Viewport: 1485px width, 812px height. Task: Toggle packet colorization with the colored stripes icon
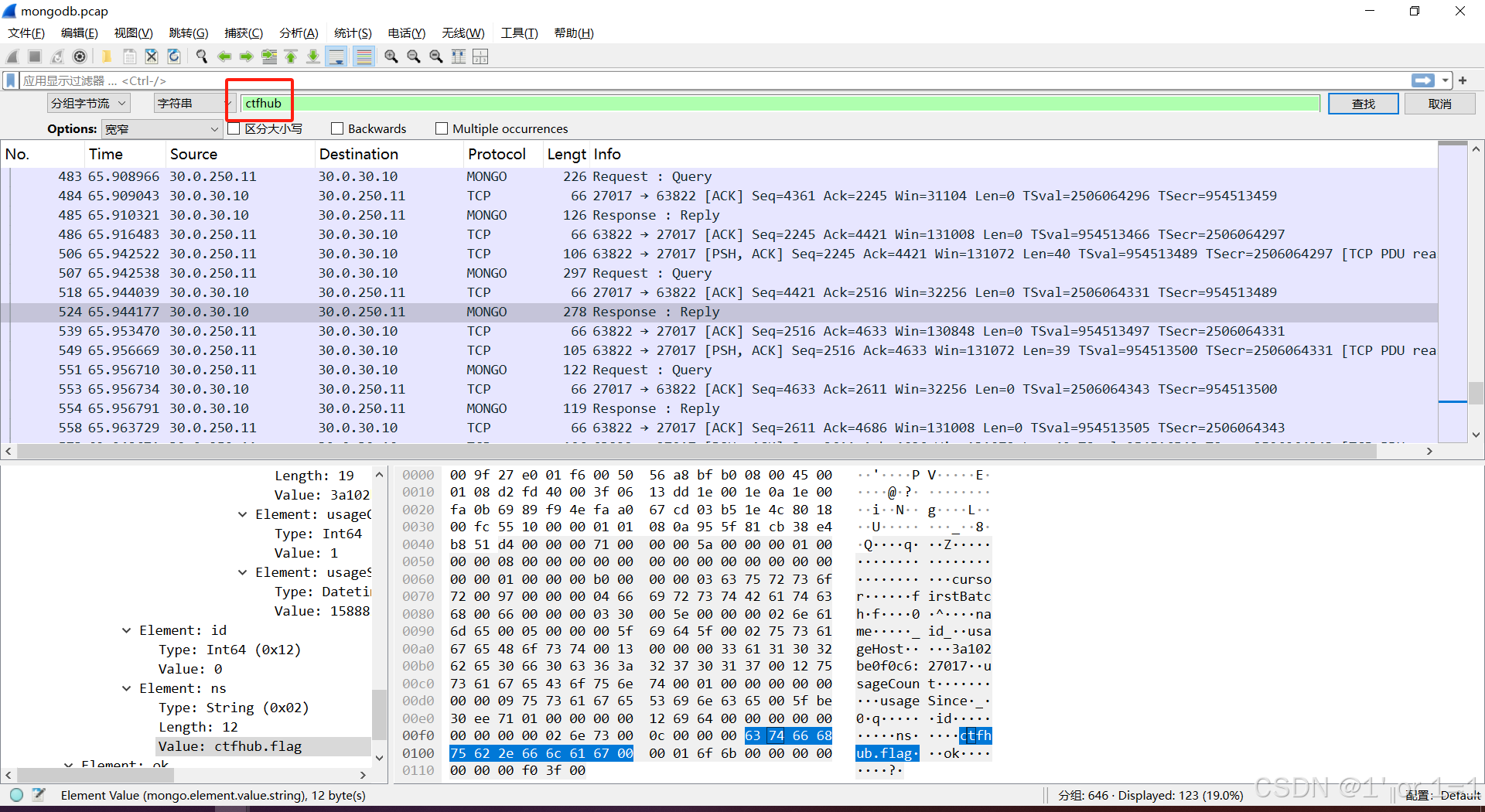pos(364,56)
